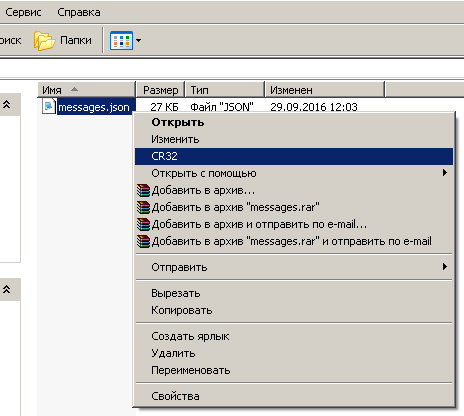The image size is (464, 416).
Task: Click the messages.json file icon
Action: pos(49,106)
